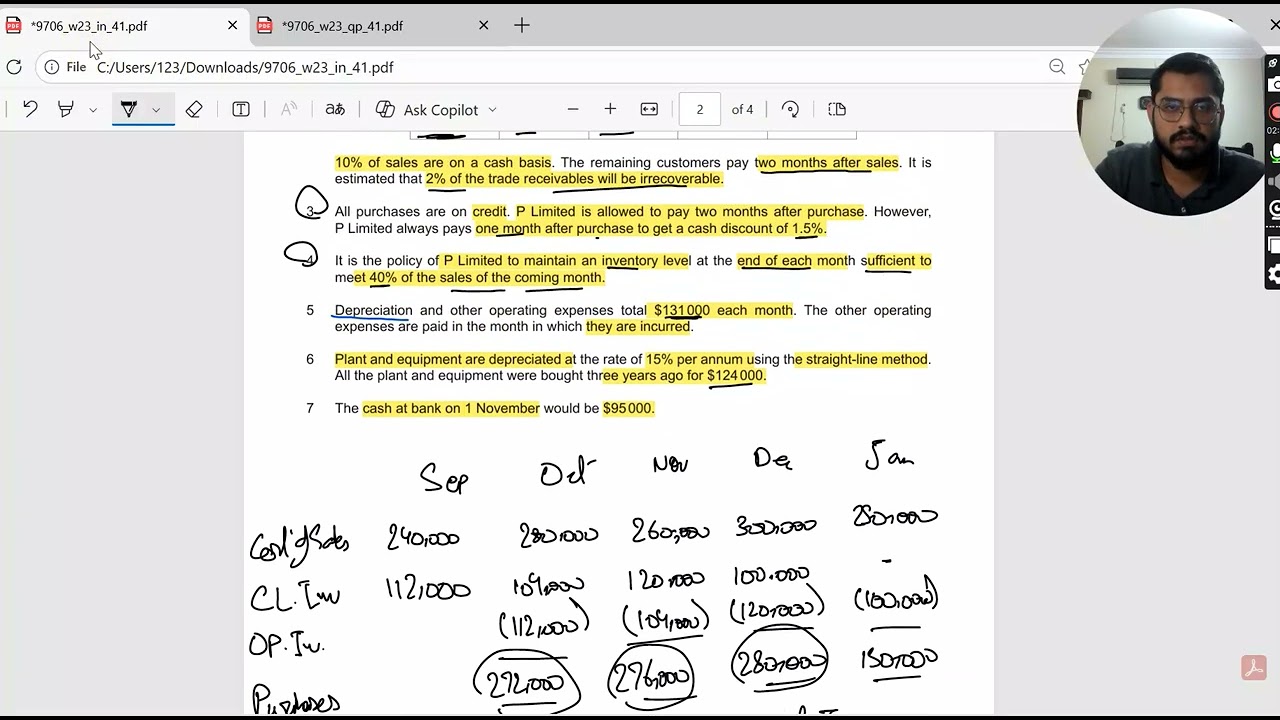Screen dimensions: 1280x720
Task: Open recorder settings gear on side panel
Action: pos(1274,274)
